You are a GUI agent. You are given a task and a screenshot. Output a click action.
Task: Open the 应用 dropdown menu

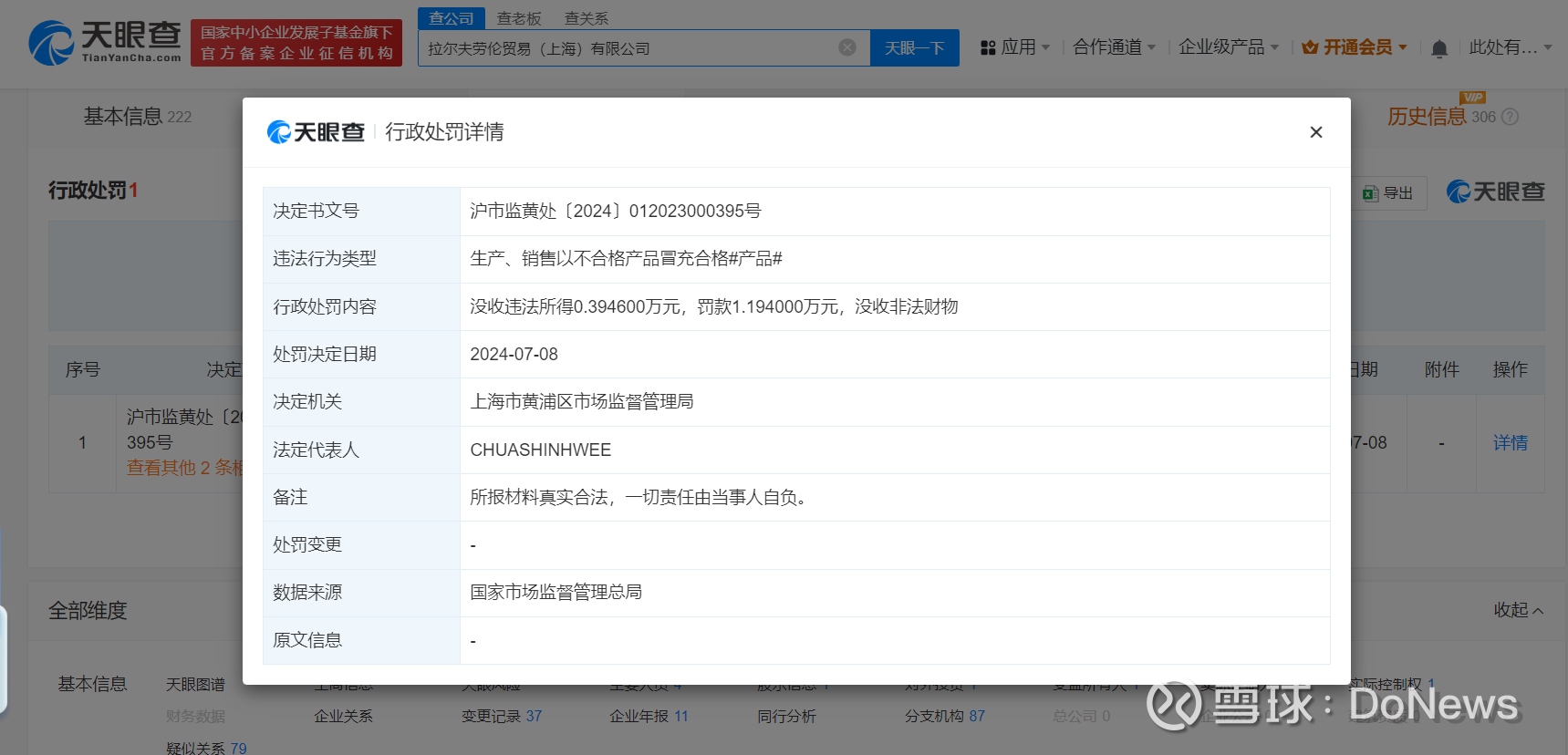pyautogui.click(x=1014, y=47)
